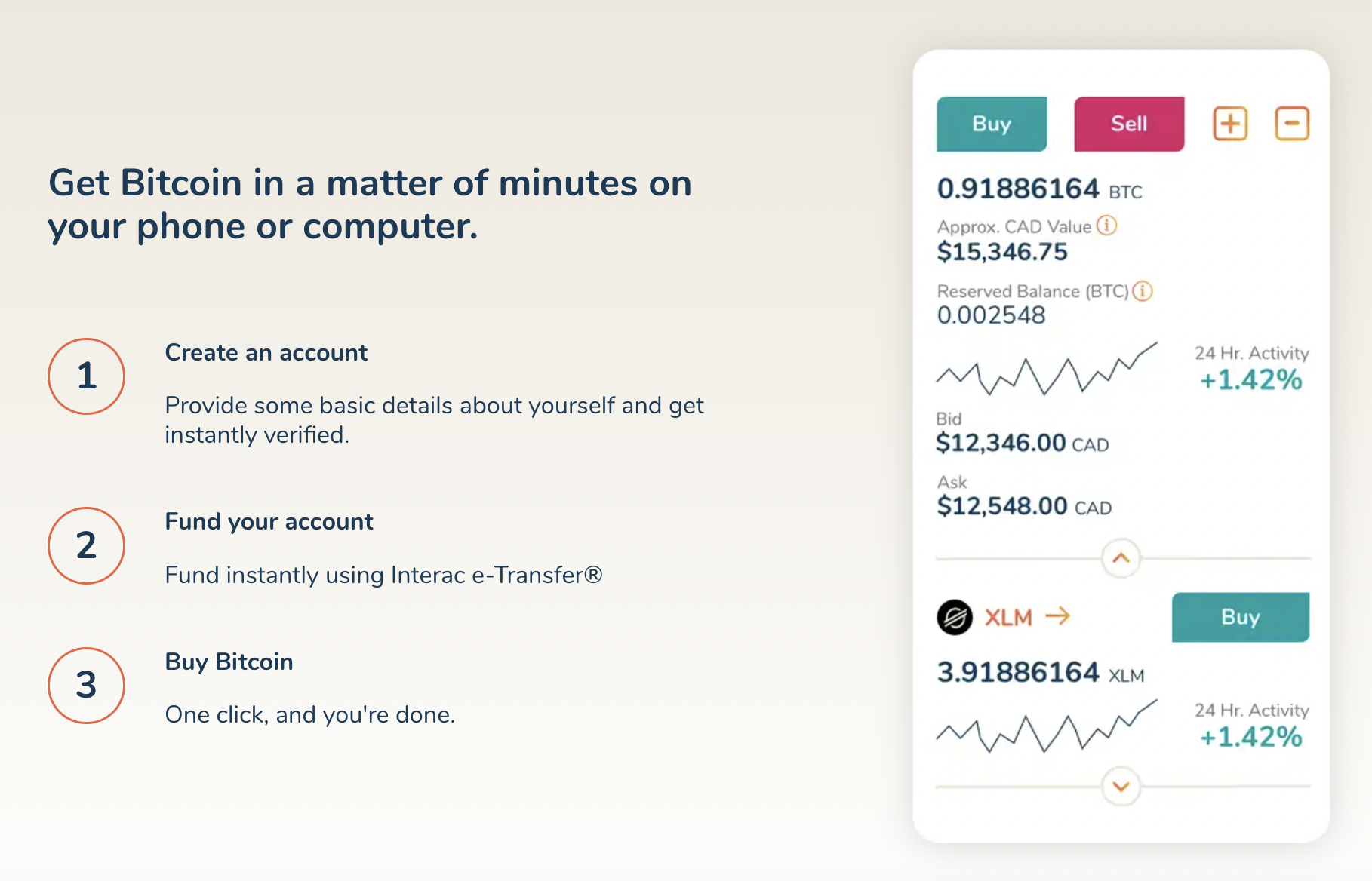Click the plus deposit icon
Screen dimensions: 1372x881
[1230, 124]
